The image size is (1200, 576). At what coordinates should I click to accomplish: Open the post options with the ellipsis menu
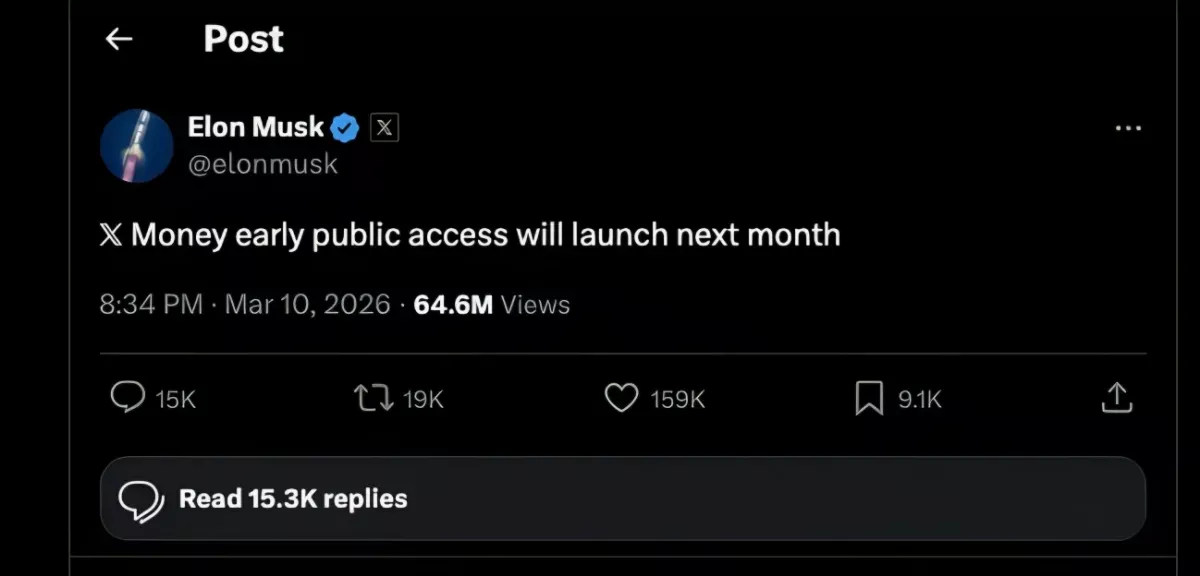coord(1128,128)
